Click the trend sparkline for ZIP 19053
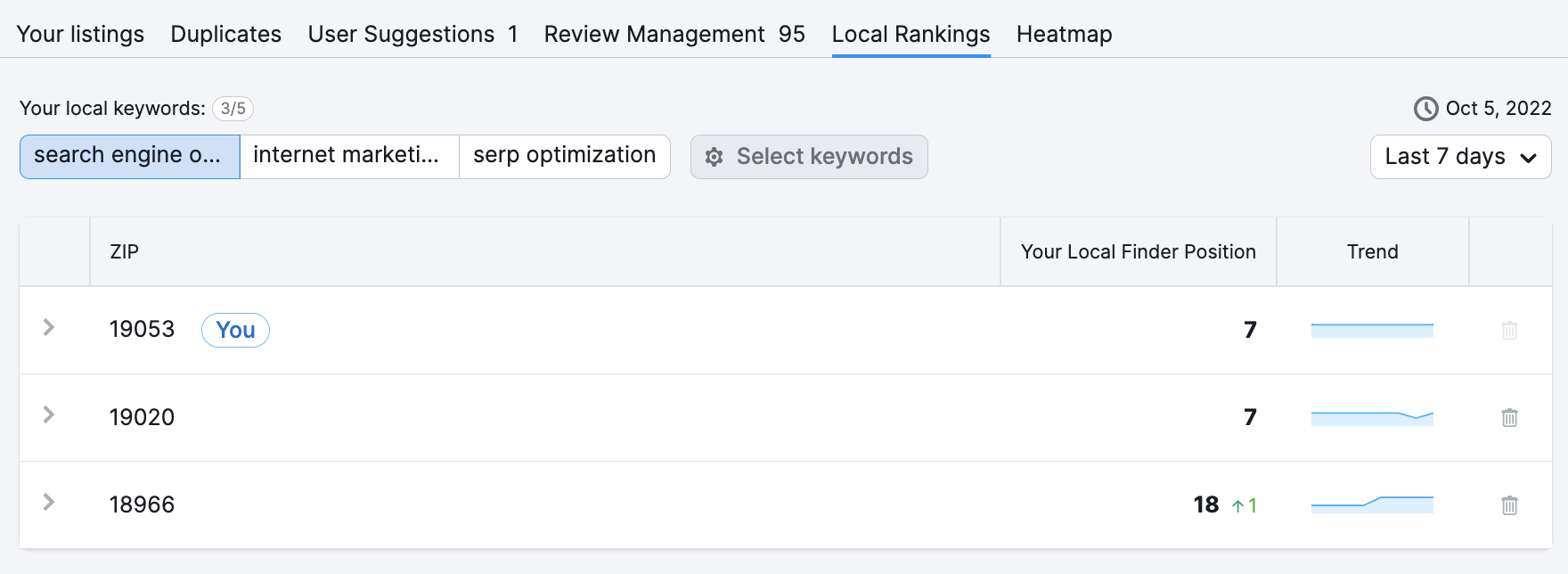The image size is (1568, 574). pyautogui.click(x=1372, y=330)
